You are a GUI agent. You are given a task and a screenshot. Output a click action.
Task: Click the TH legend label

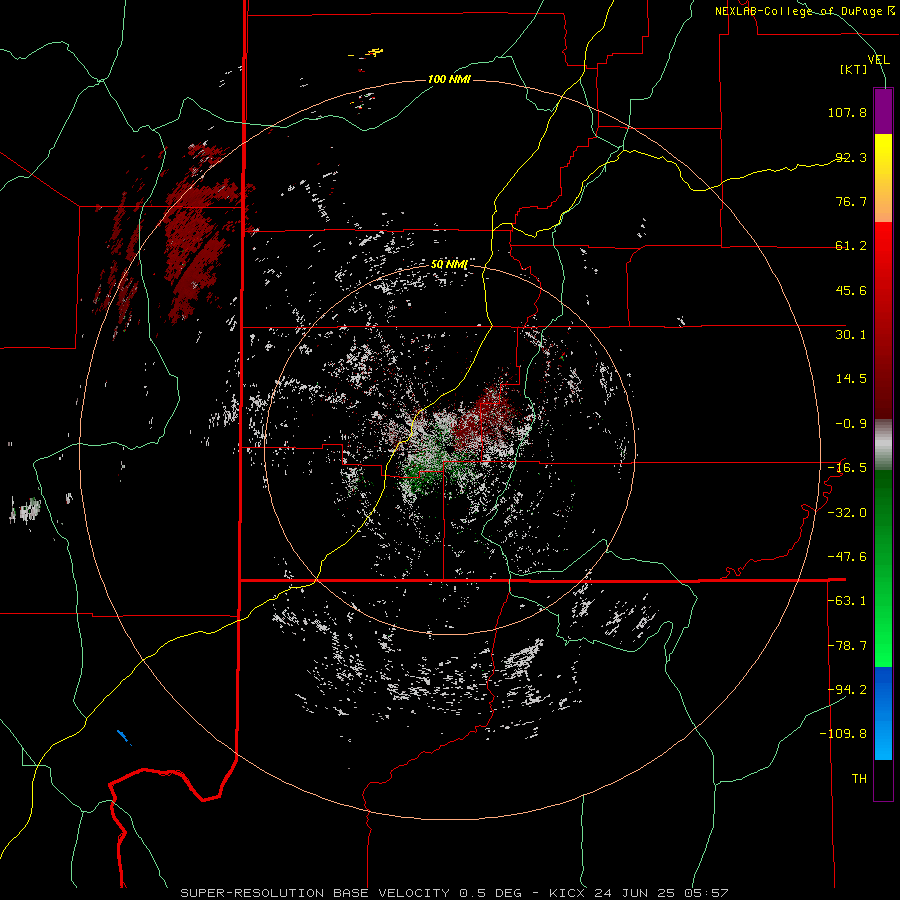pyautogui.click(x=859, y=779)
